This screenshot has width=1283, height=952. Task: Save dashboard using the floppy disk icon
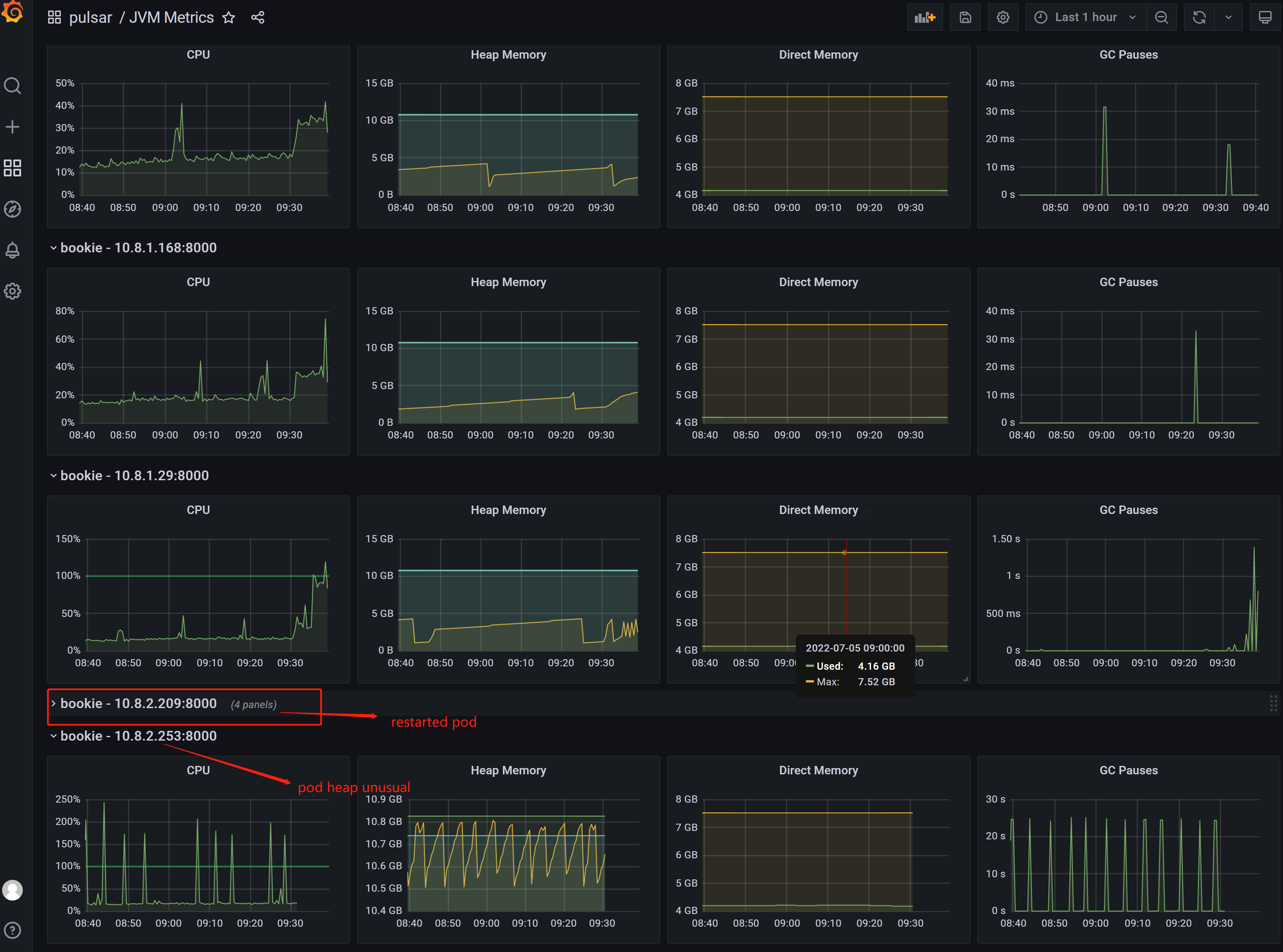tap(966, 17)
